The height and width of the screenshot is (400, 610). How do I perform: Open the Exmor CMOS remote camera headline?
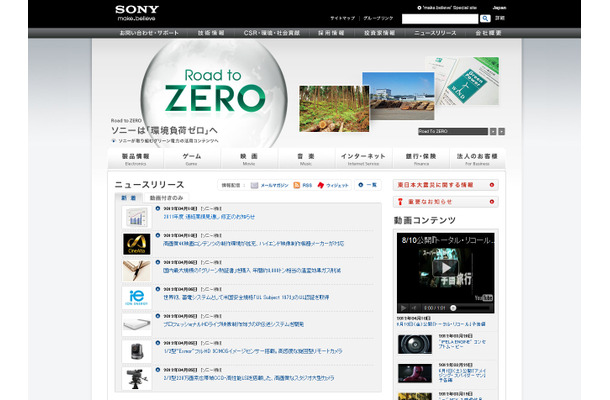point(253,351)
